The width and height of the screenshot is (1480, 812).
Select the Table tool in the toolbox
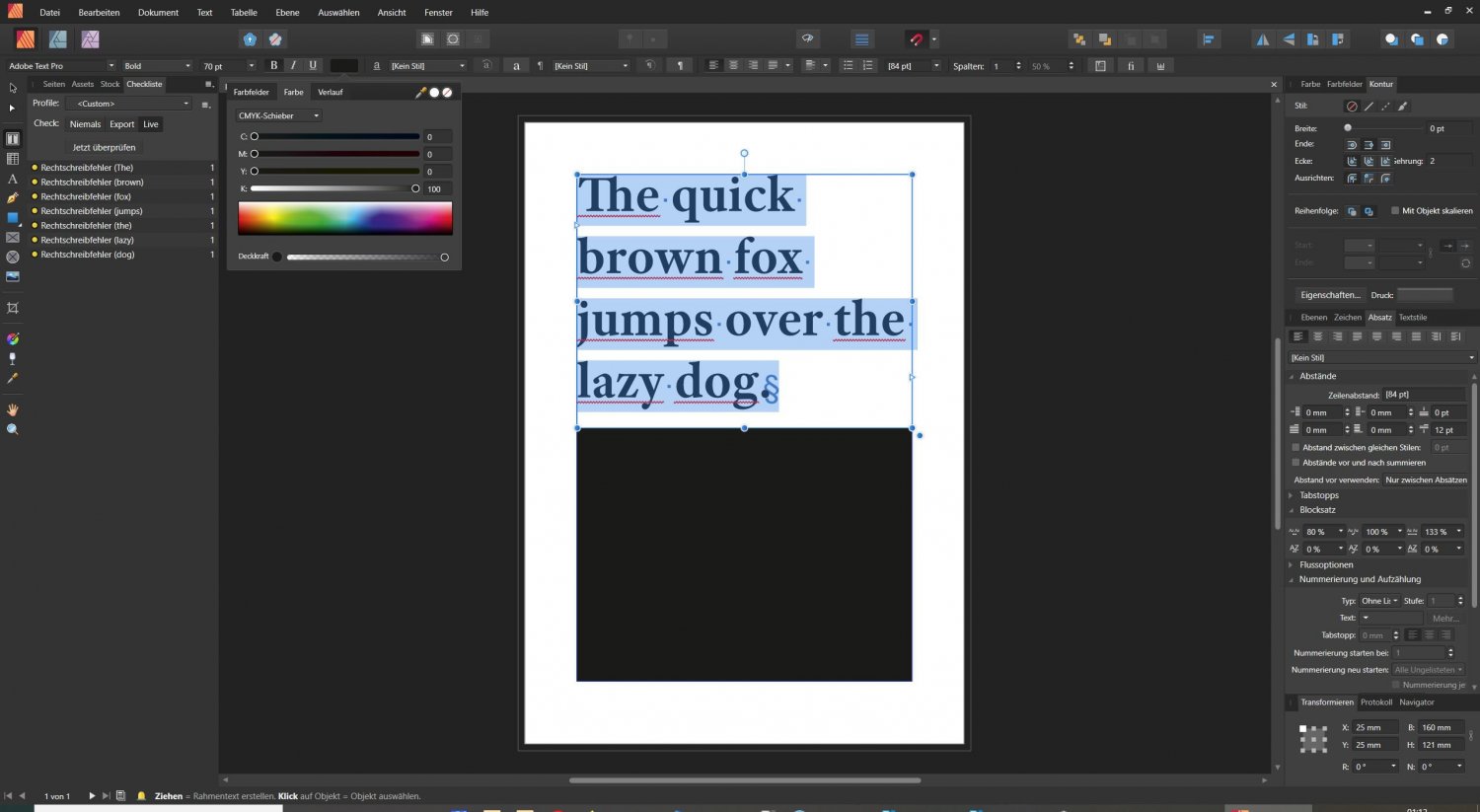(x=13, y=159)
